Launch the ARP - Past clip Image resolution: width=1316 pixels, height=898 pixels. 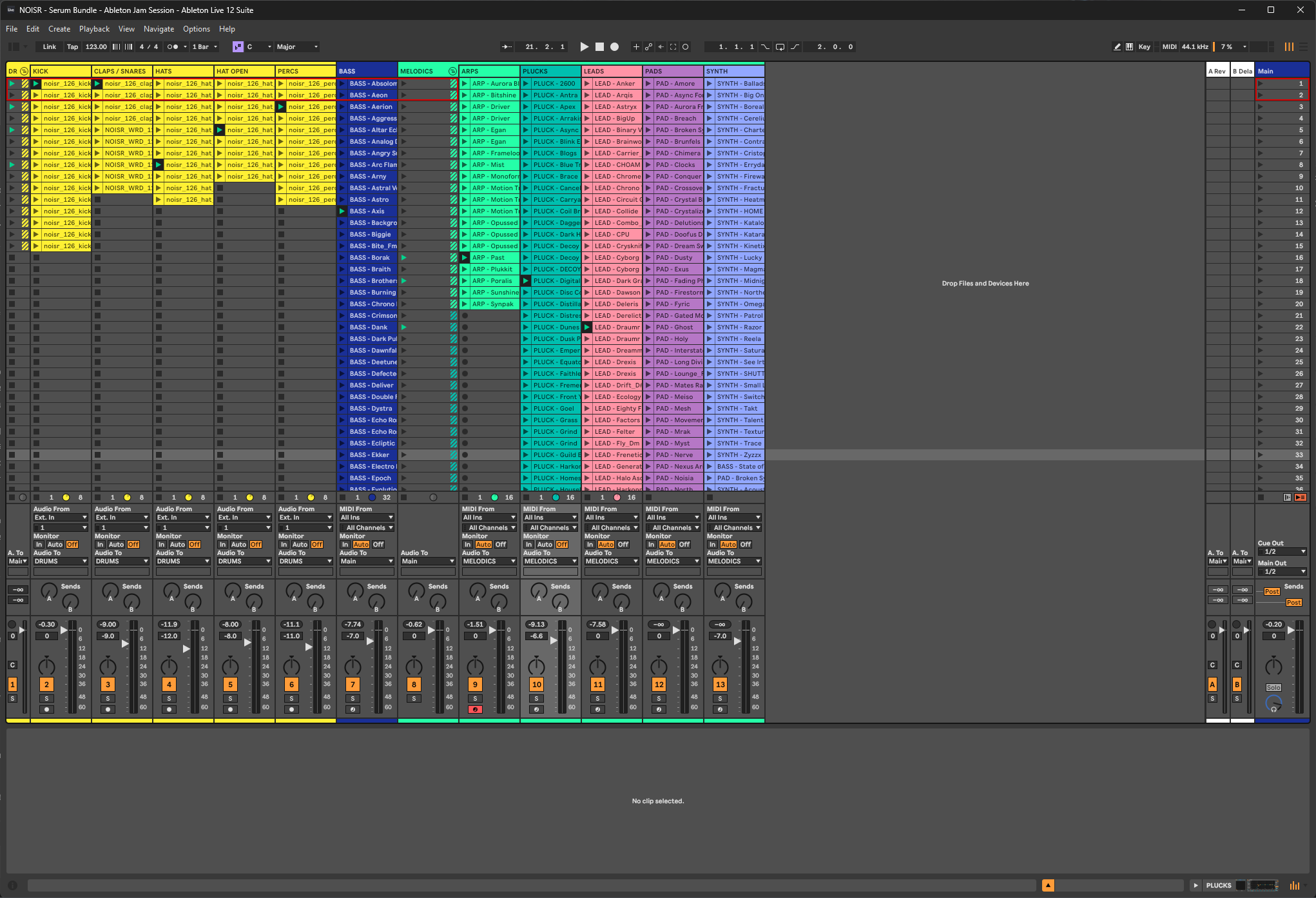point(465,257)
